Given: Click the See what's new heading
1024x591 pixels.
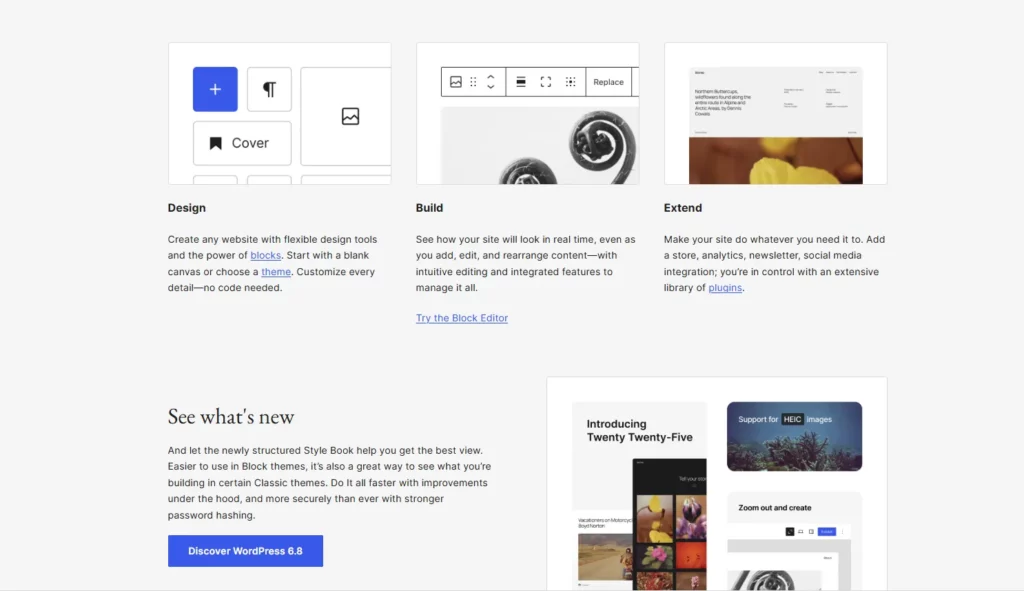Looking at the screenshot, I should click(231, 417).
